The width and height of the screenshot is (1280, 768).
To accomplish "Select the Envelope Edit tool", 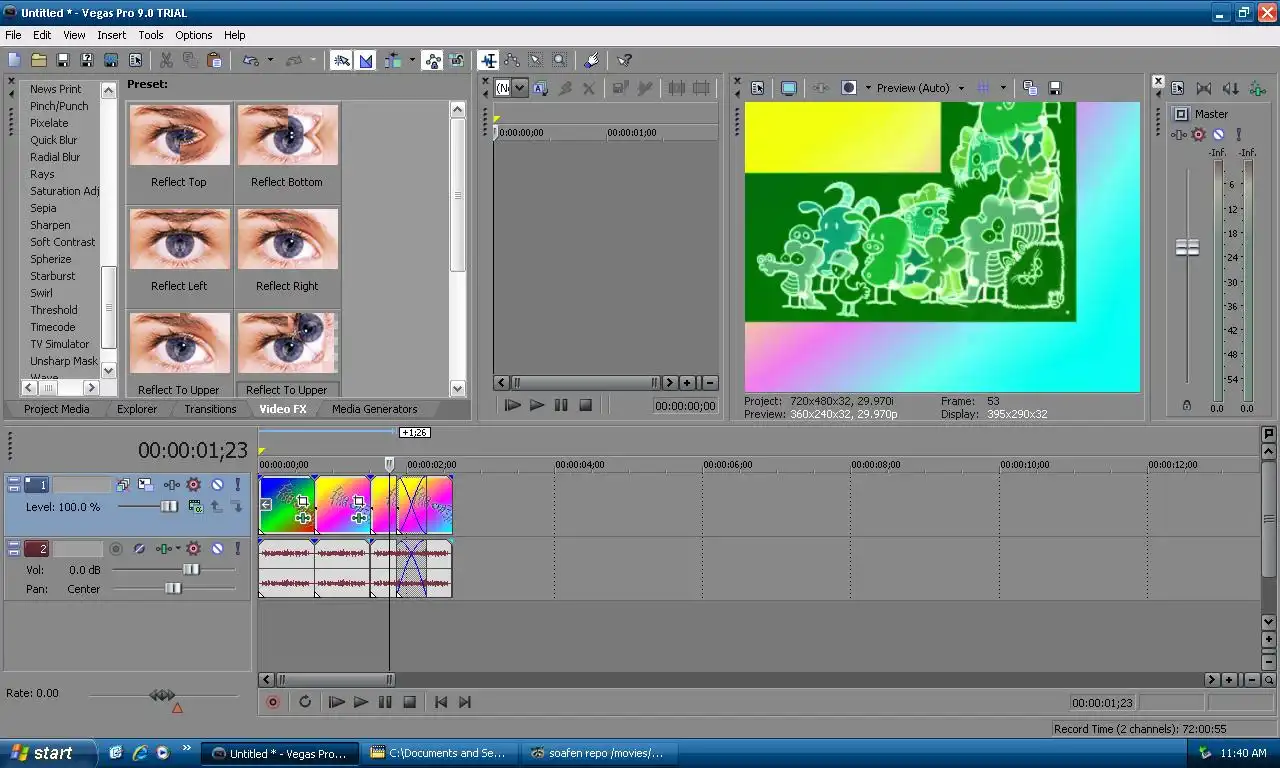I will point(512,60).
